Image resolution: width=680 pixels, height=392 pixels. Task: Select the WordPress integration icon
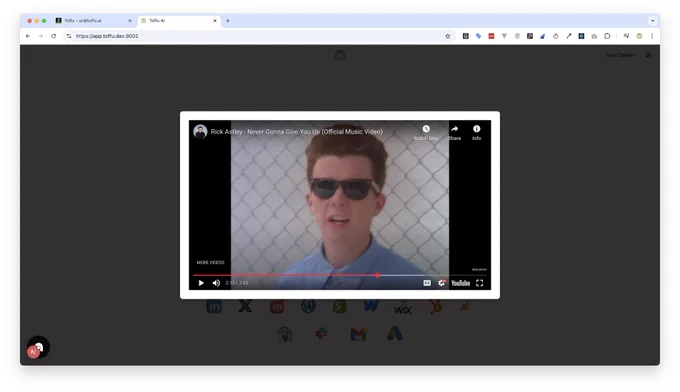[x=308, y=306]
